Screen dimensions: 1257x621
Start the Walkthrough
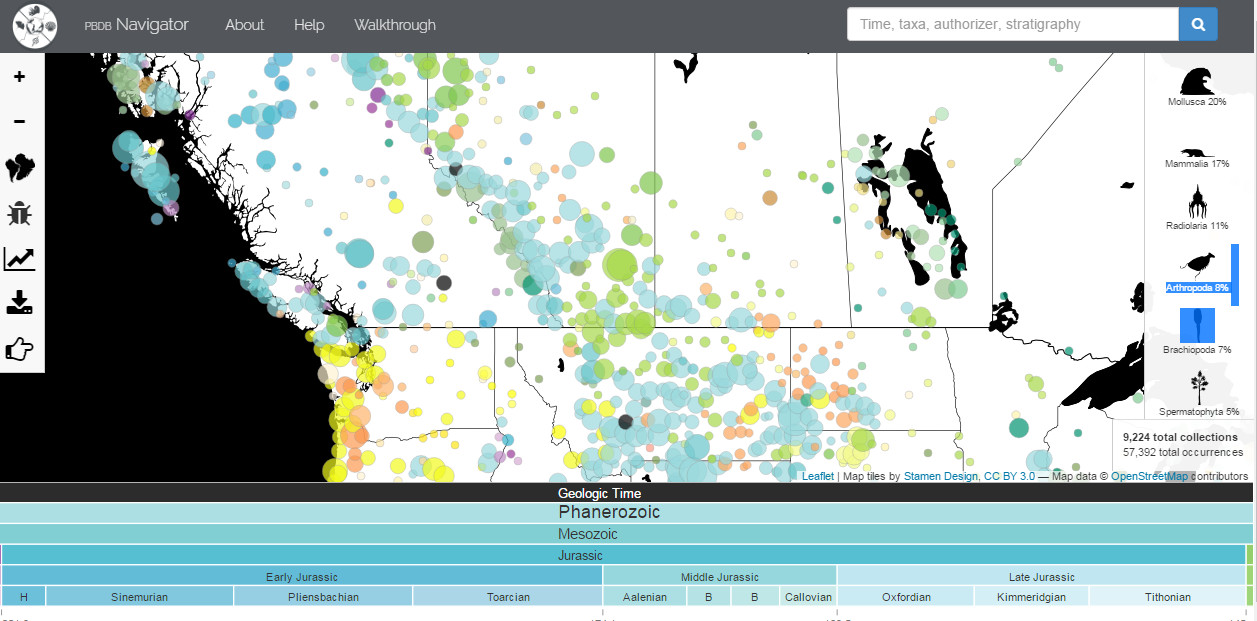[395, 24]
